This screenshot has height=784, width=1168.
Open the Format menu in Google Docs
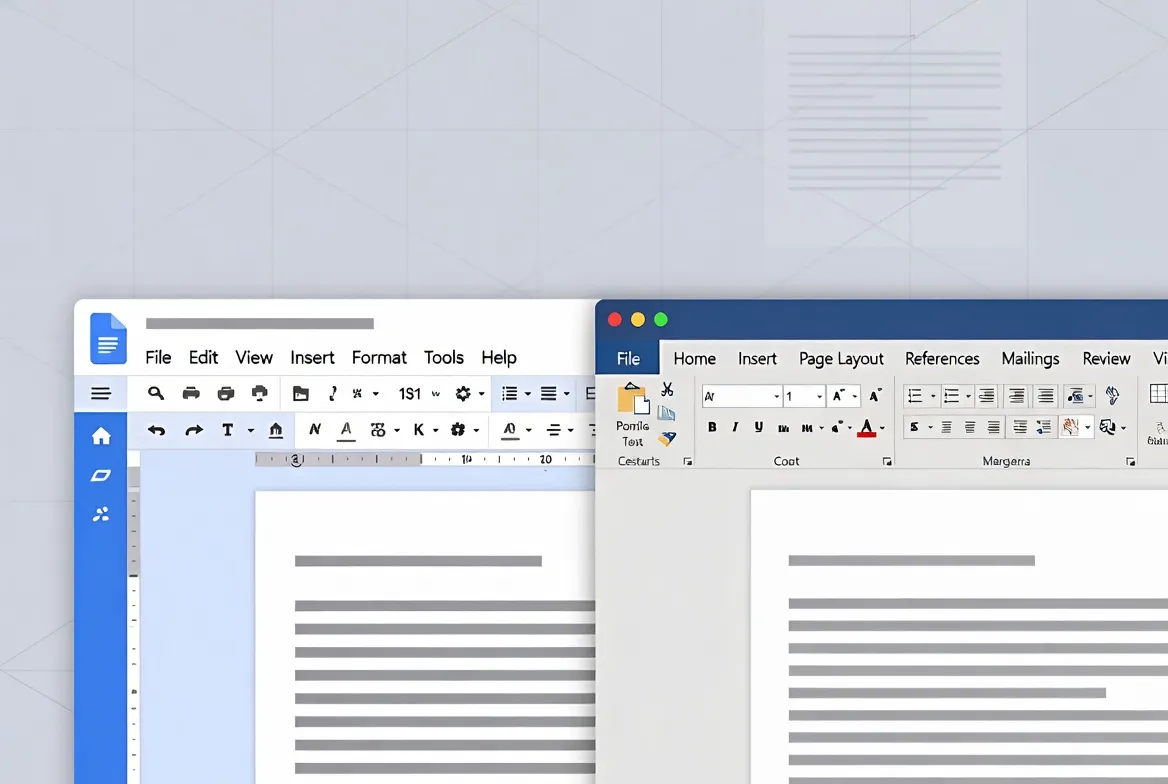379,357
